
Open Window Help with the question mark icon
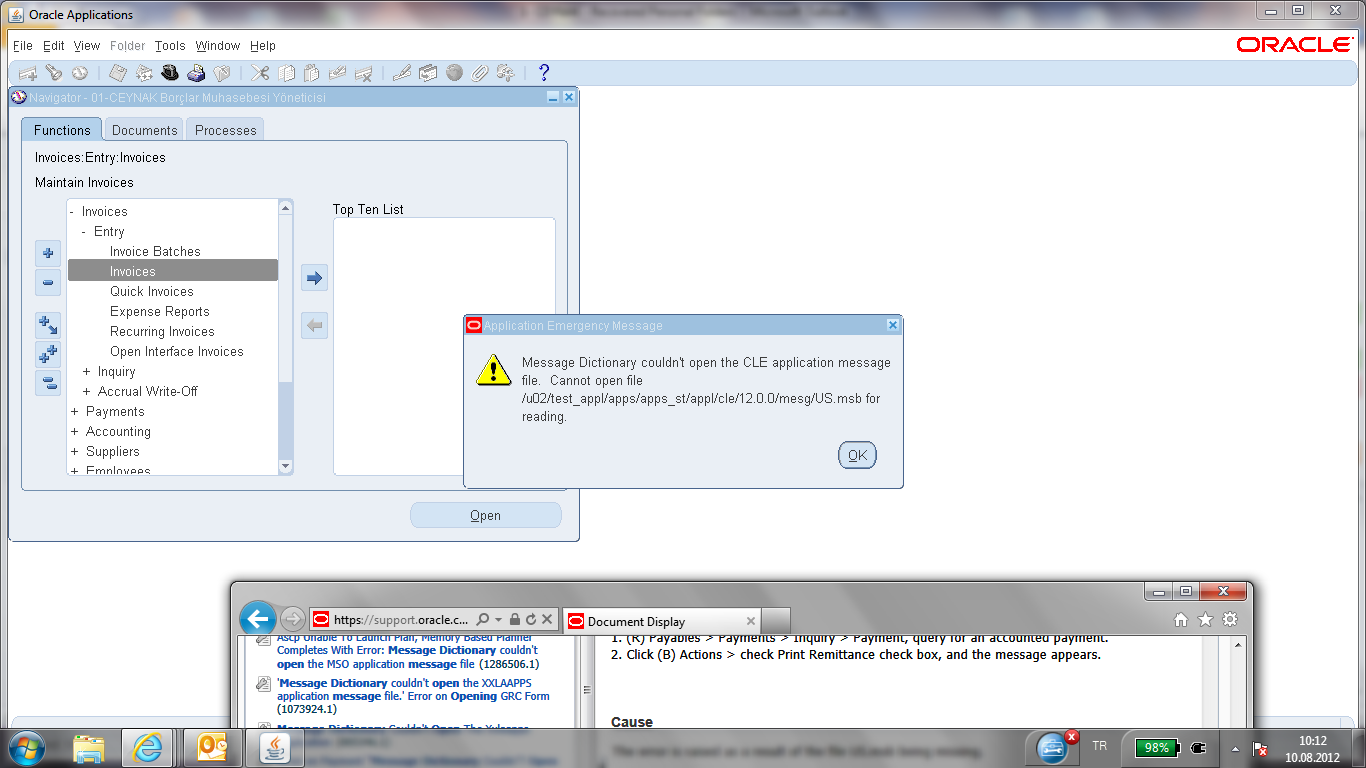(543, 72)
